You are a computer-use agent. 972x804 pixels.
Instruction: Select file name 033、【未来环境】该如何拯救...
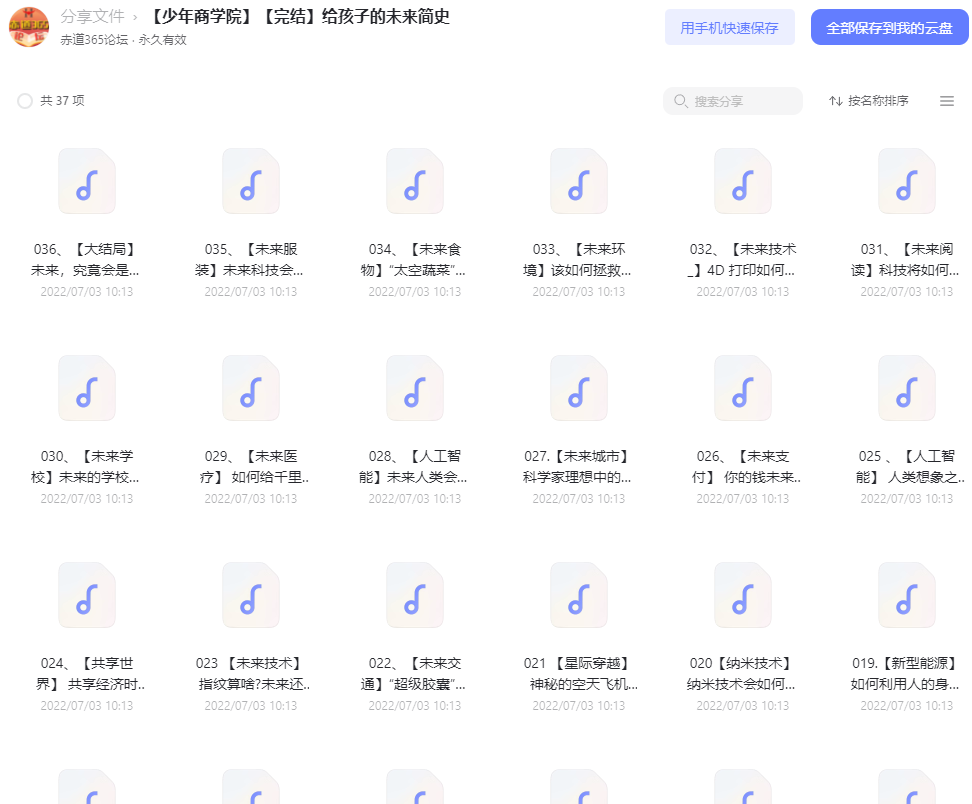pyautogui.click(x=578, y=260)
